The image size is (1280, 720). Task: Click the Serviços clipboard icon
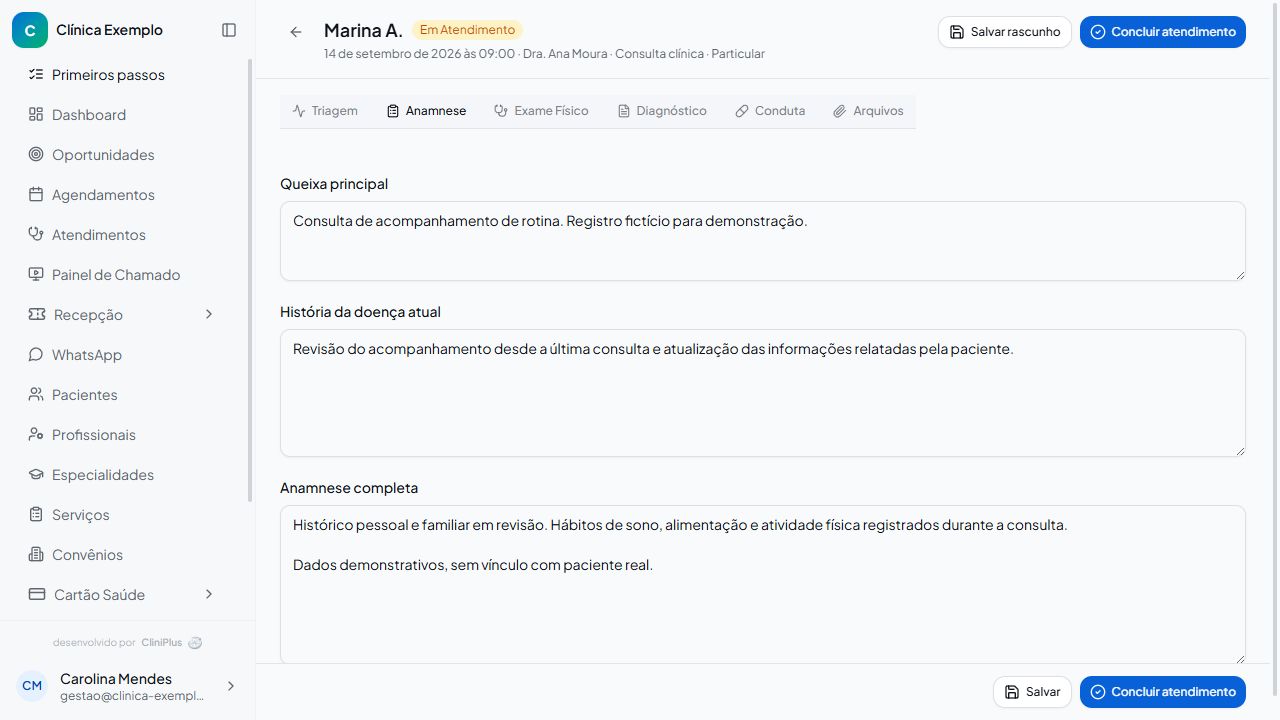tap(36, 514)
